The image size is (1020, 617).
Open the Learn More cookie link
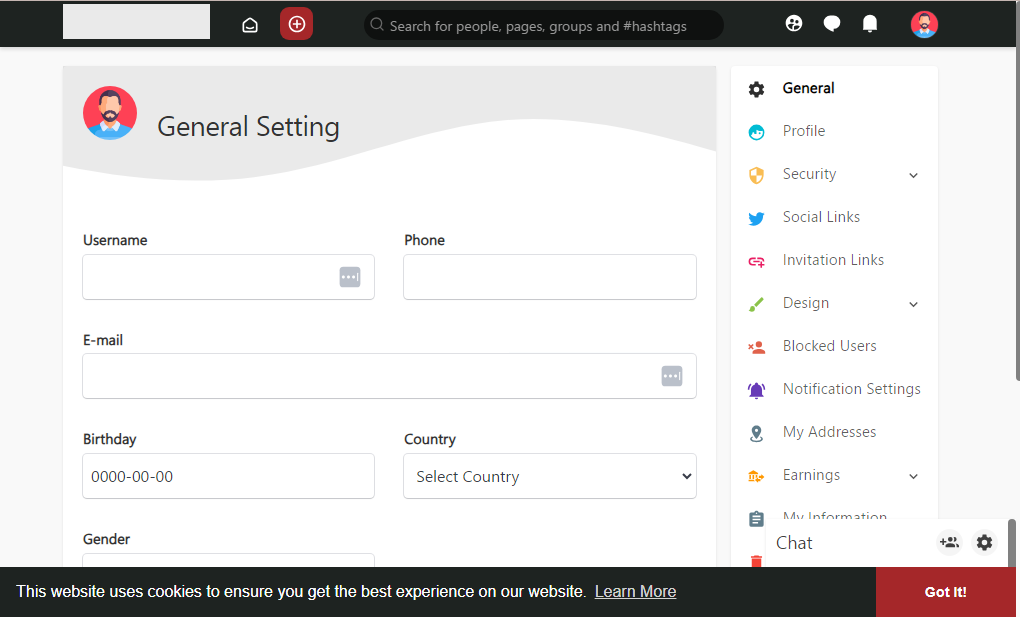(x=635, y=591)
